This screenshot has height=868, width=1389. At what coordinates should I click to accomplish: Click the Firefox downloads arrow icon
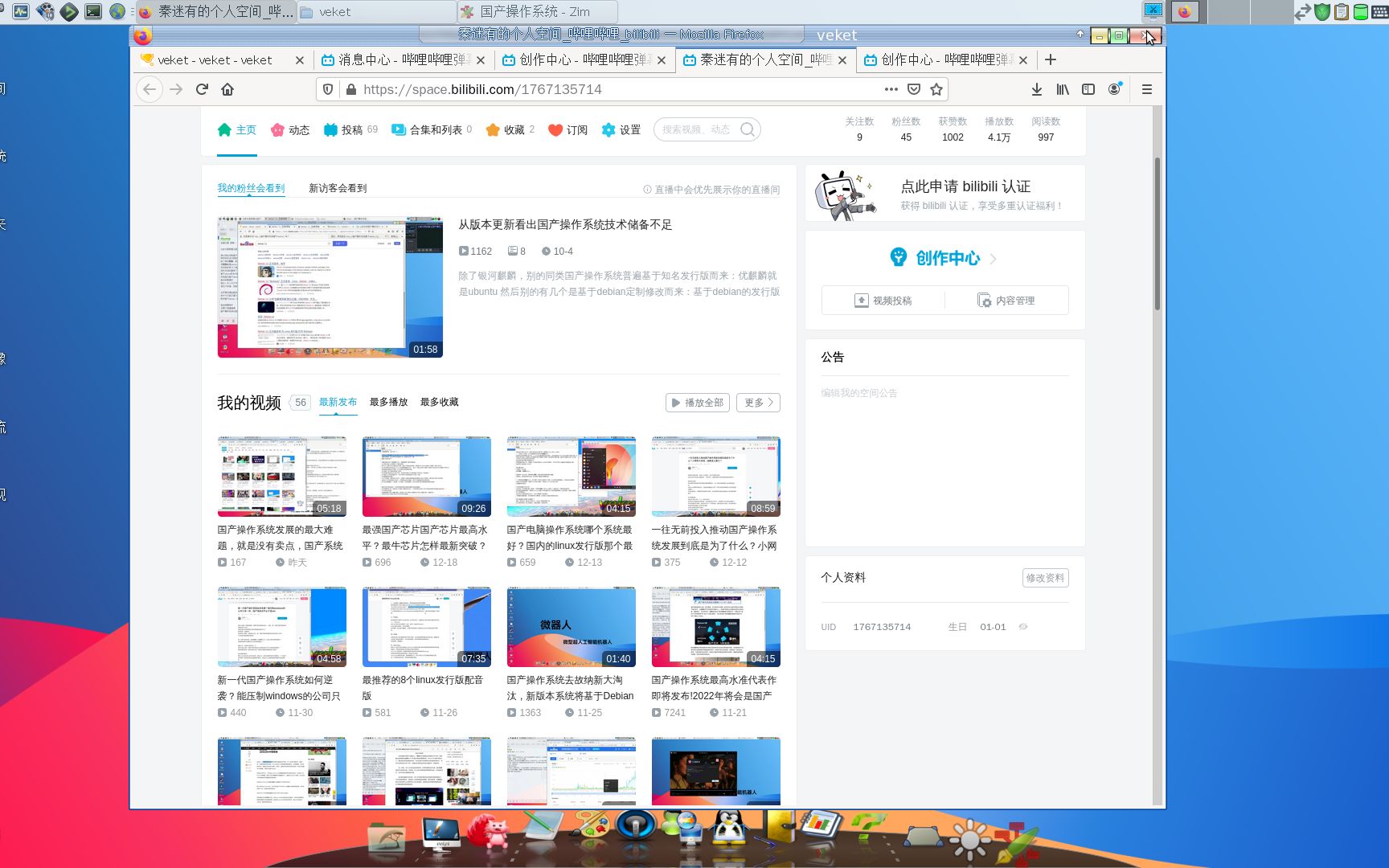click(x=1036, y=89)
